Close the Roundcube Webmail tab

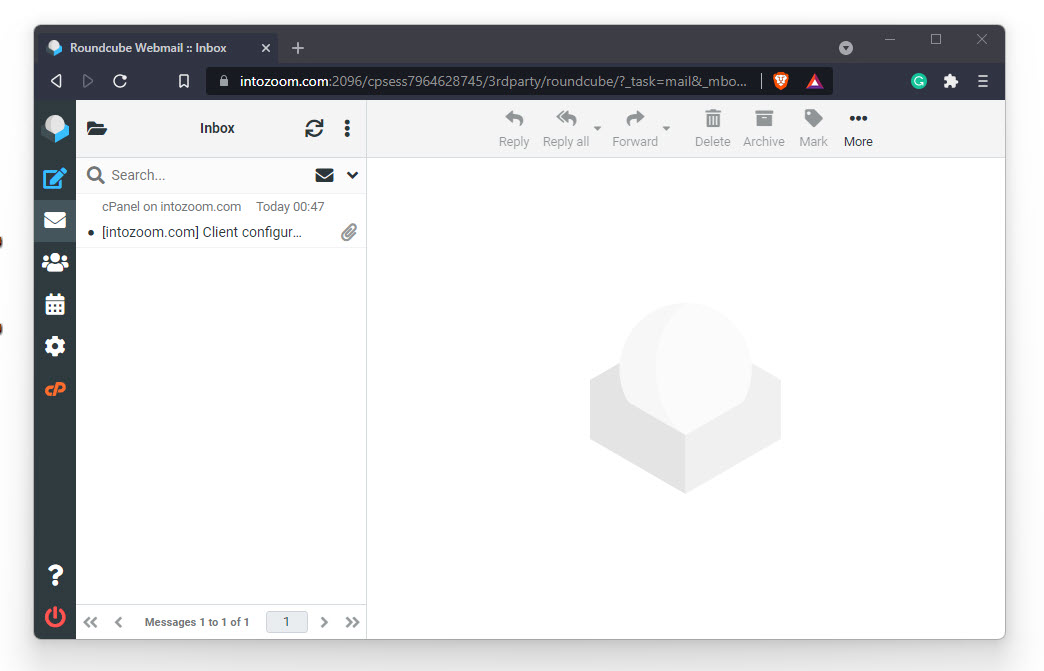[x=266, y=48]
